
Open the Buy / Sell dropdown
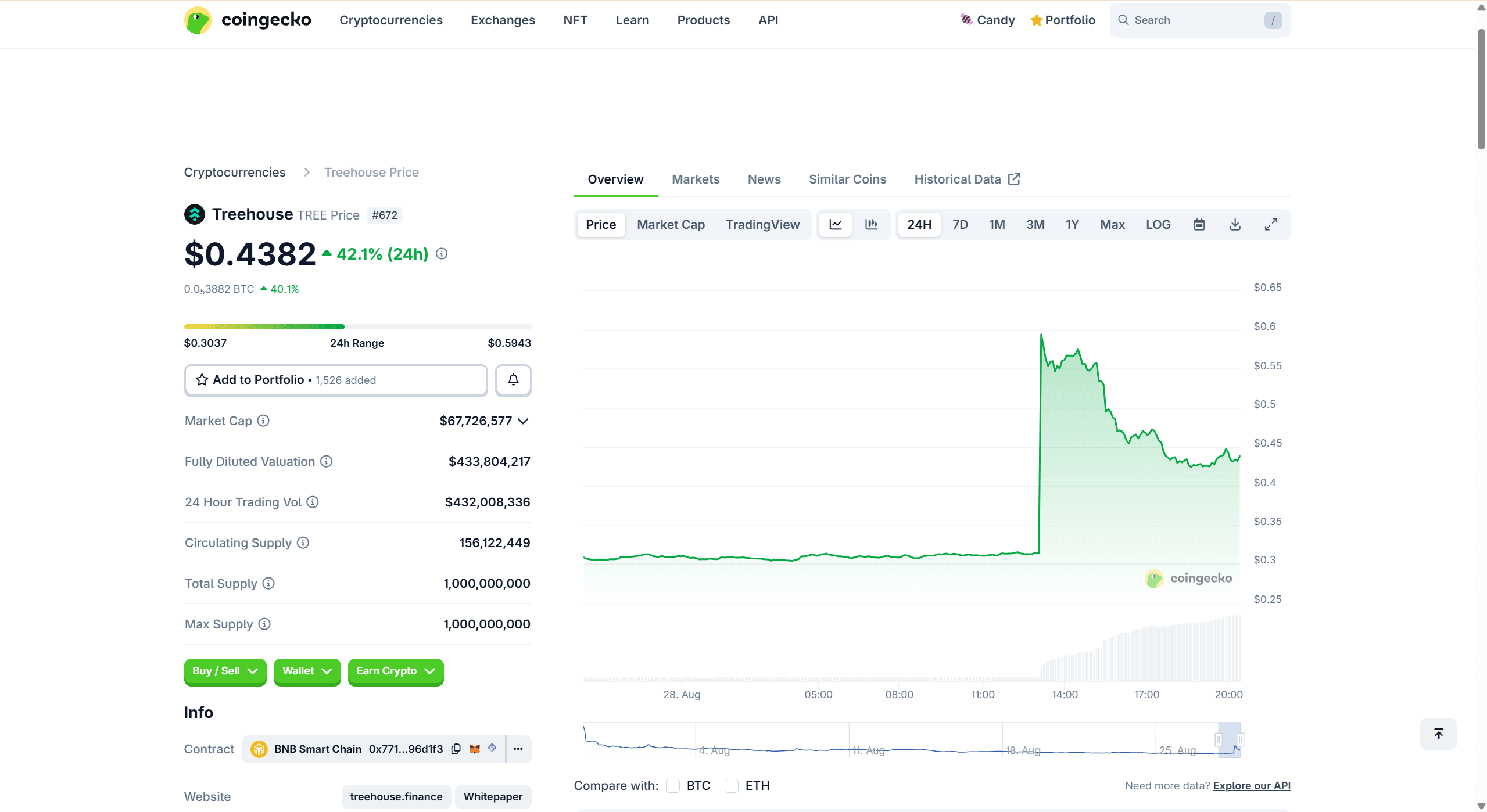coord(225,671)
